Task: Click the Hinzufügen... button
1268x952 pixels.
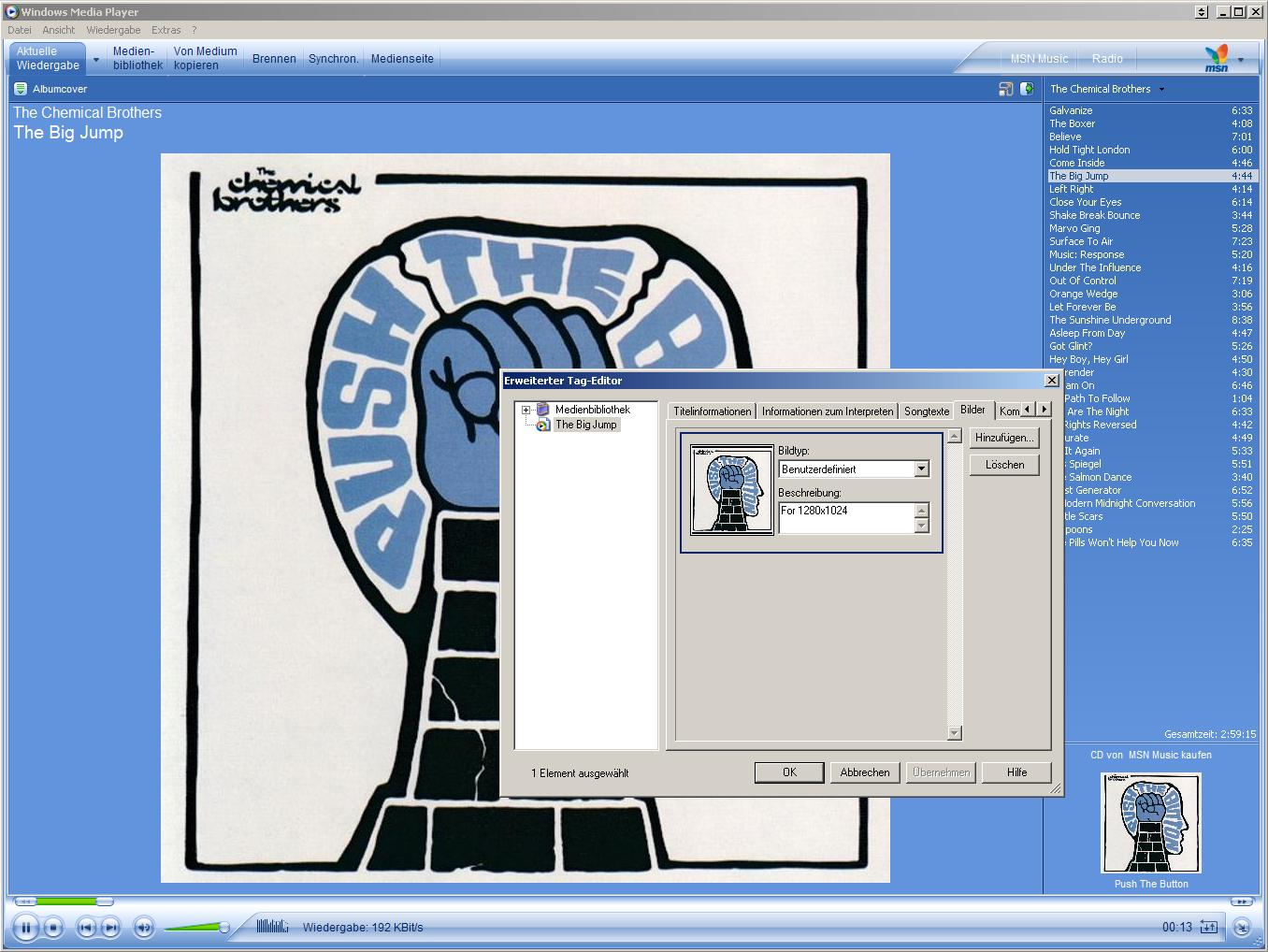Action: [x=1004, y=438]
